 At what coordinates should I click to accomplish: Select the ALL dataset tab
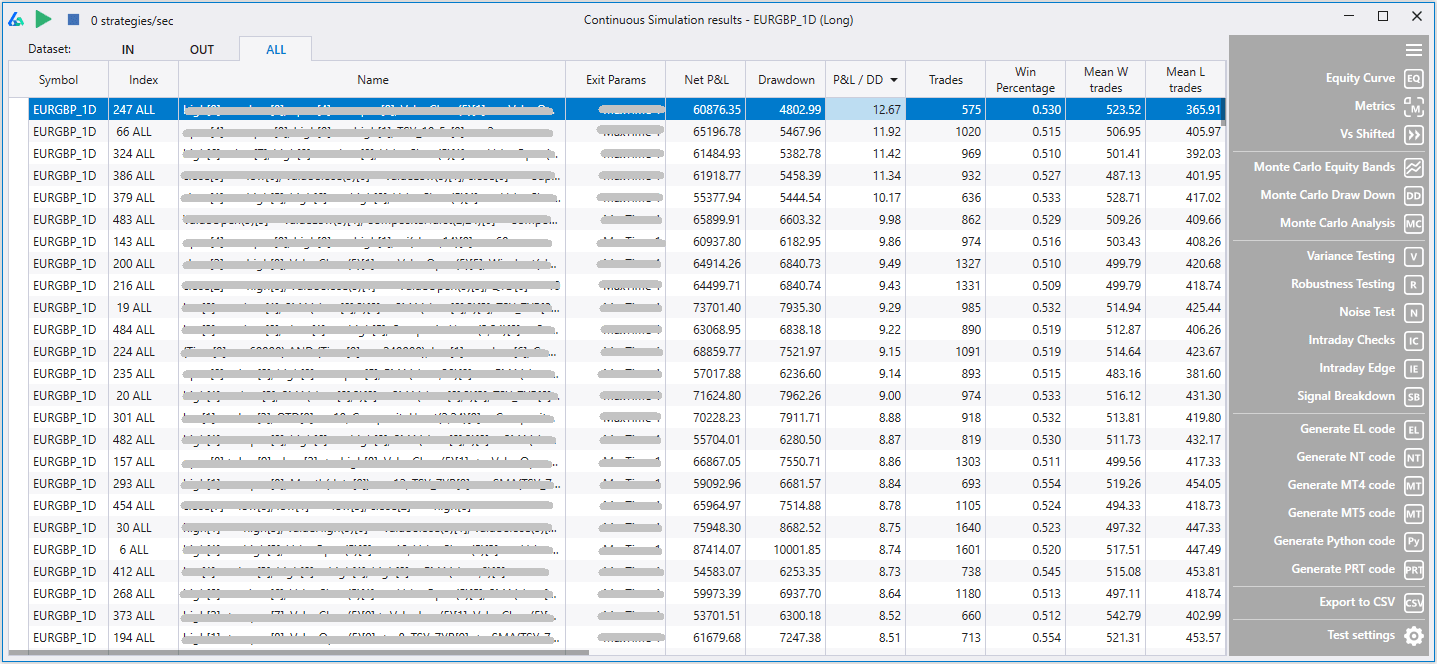point(276,49)
